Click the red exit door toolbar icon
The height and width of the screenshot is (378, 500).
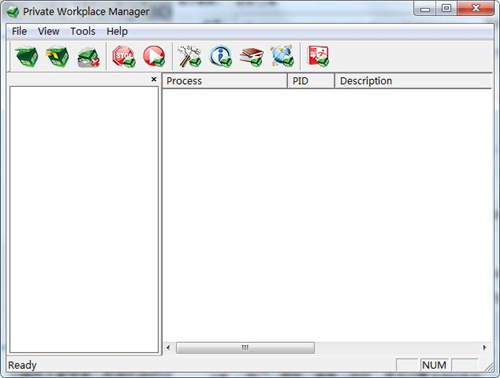318,56
